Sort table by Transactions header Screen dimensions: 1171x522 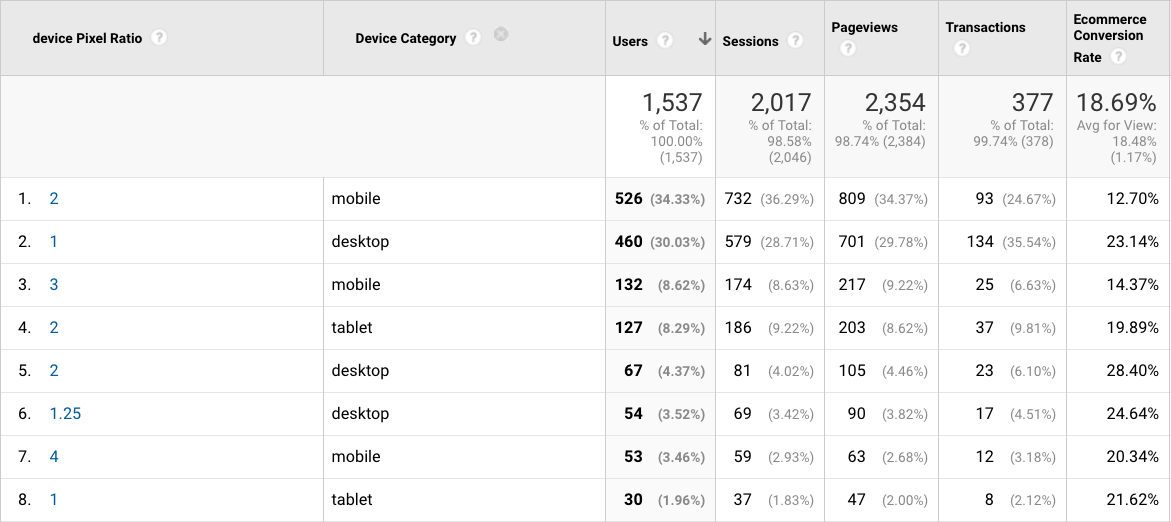tap(985, 27)
